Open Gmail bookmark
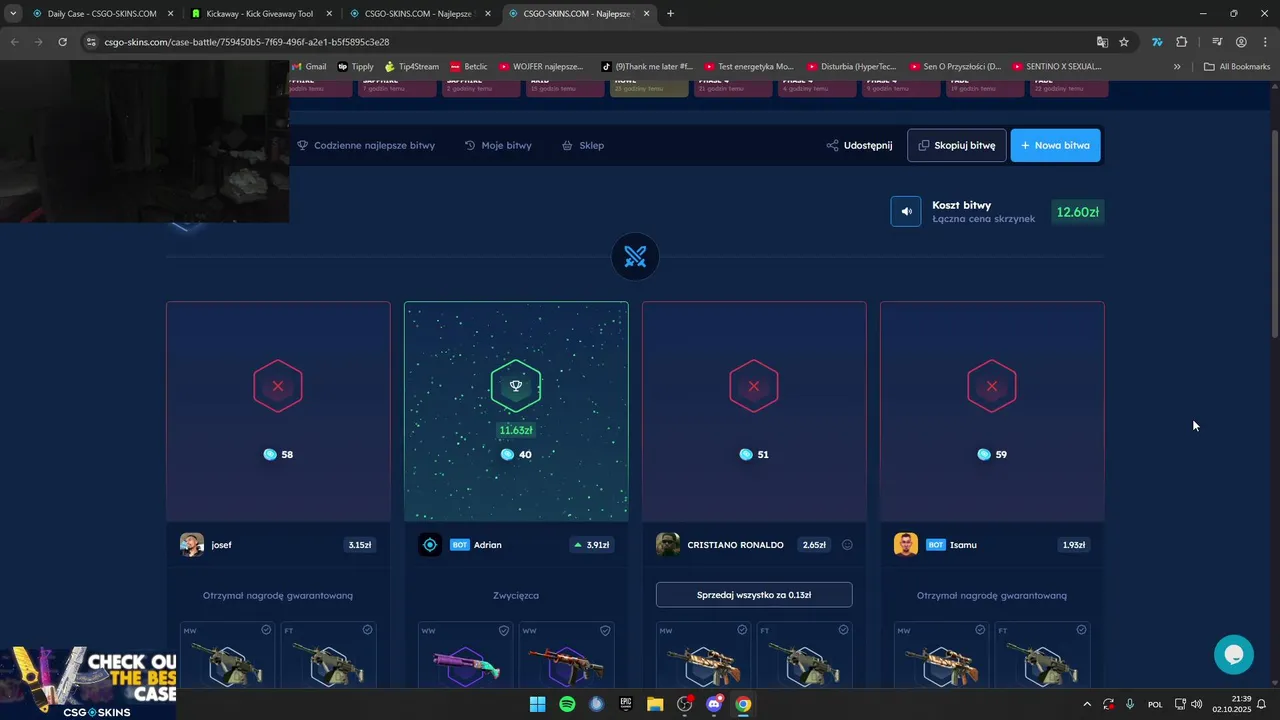This screenshot has width=1280, height=720. coord(309,67)
